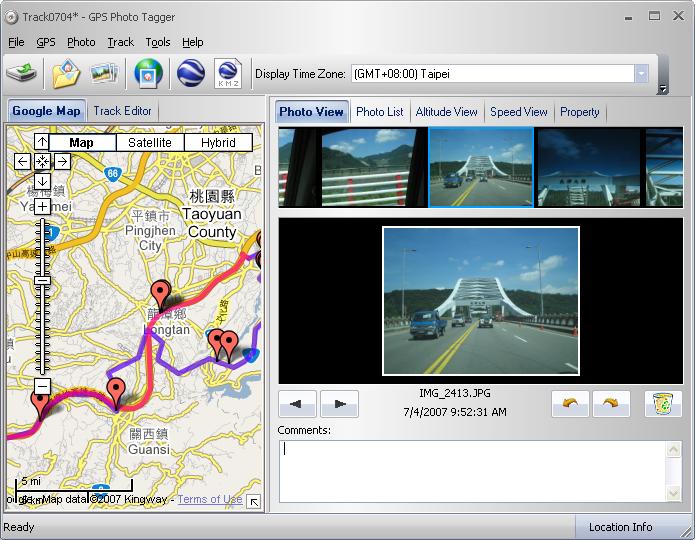Click inside the Comments text box
This screenshot has width=695, height=540.
tap(472, 471)
